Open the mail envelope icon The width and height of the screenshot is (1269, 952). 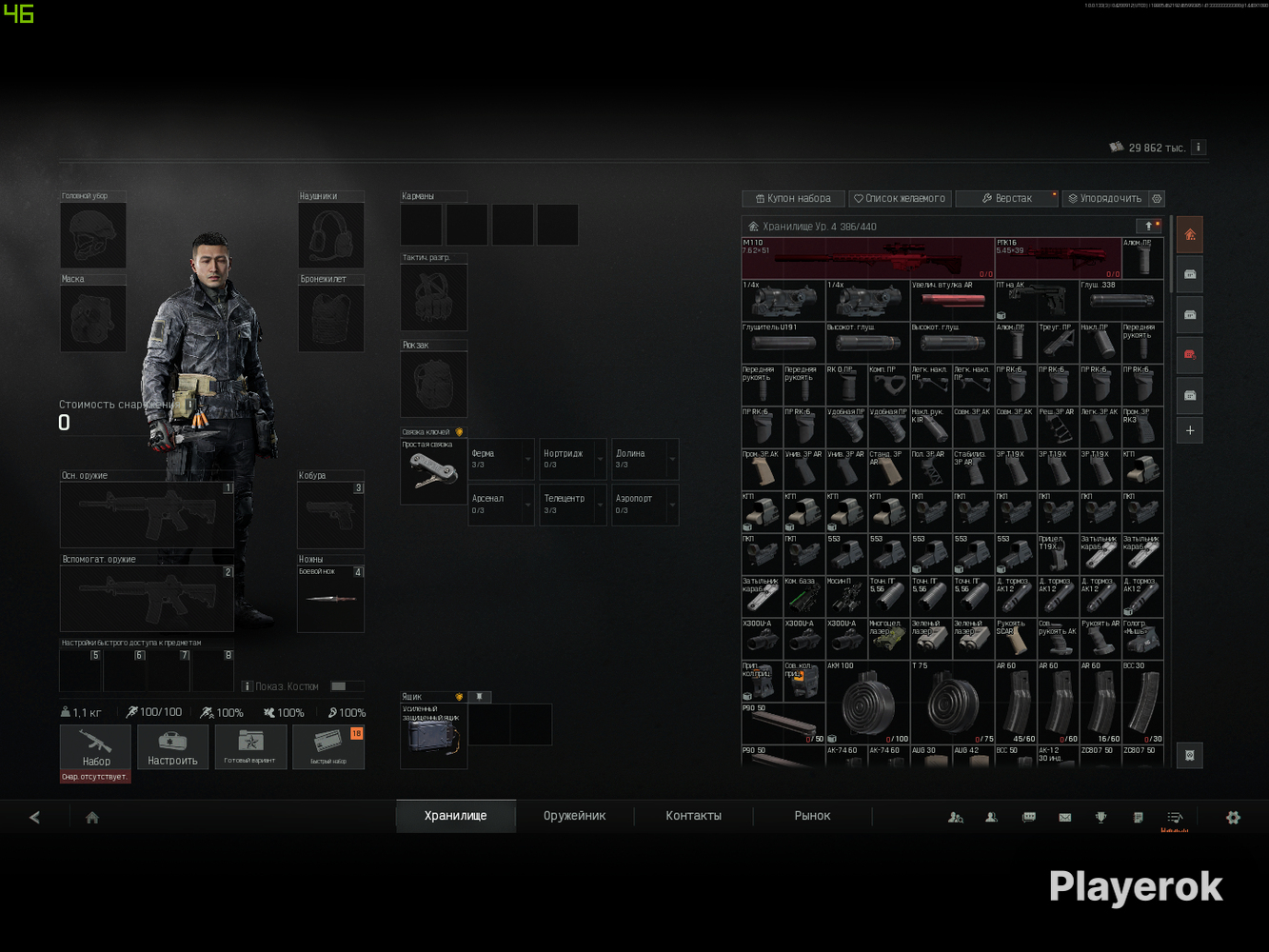click(x=1064, y=817)
